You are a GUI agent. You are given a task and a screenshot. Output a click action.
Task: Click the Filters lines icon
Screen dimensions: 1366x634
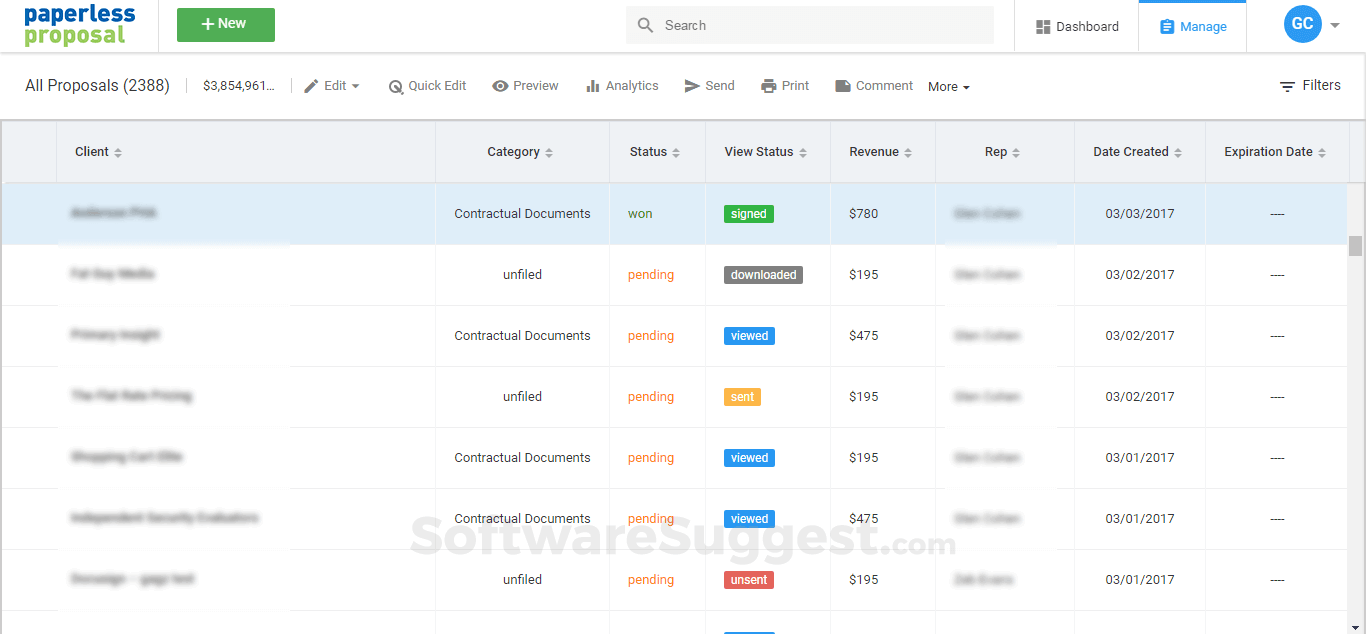coord(1287,87)
